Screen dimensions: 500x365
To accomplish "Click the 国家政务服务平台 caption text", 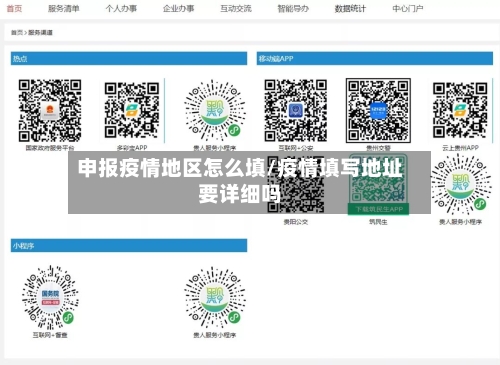I will [50, 148].
